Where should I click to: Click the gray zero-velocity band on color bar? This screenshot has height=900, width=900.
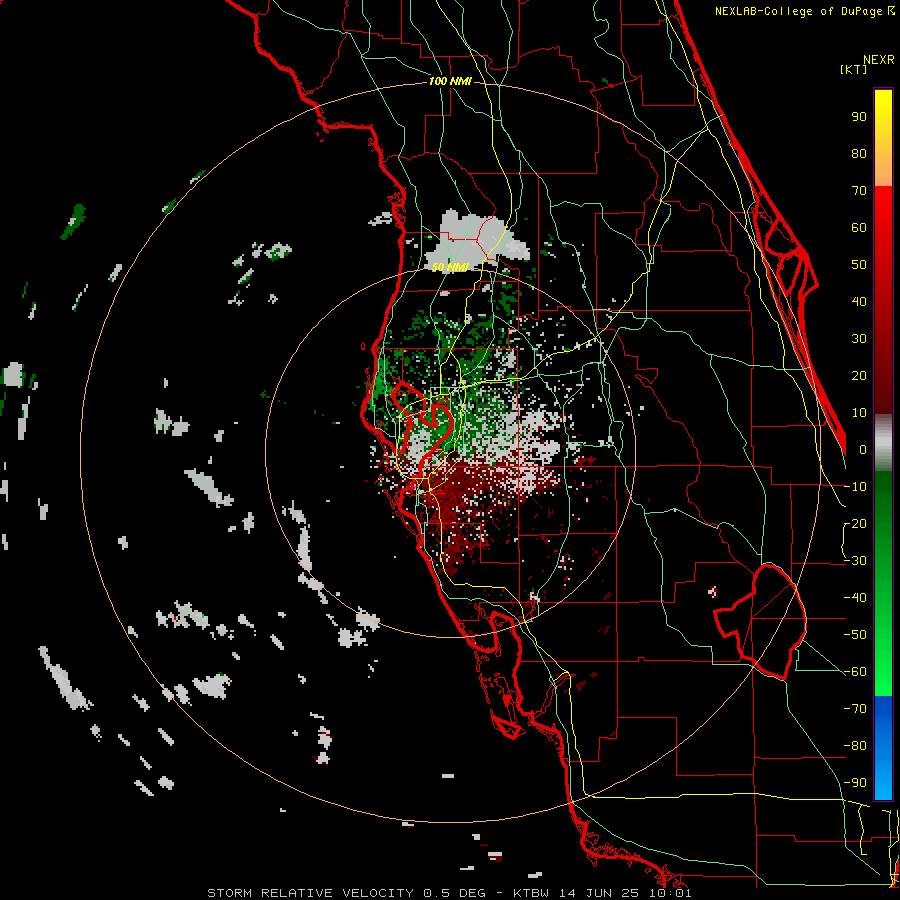[x=883, y=443]
